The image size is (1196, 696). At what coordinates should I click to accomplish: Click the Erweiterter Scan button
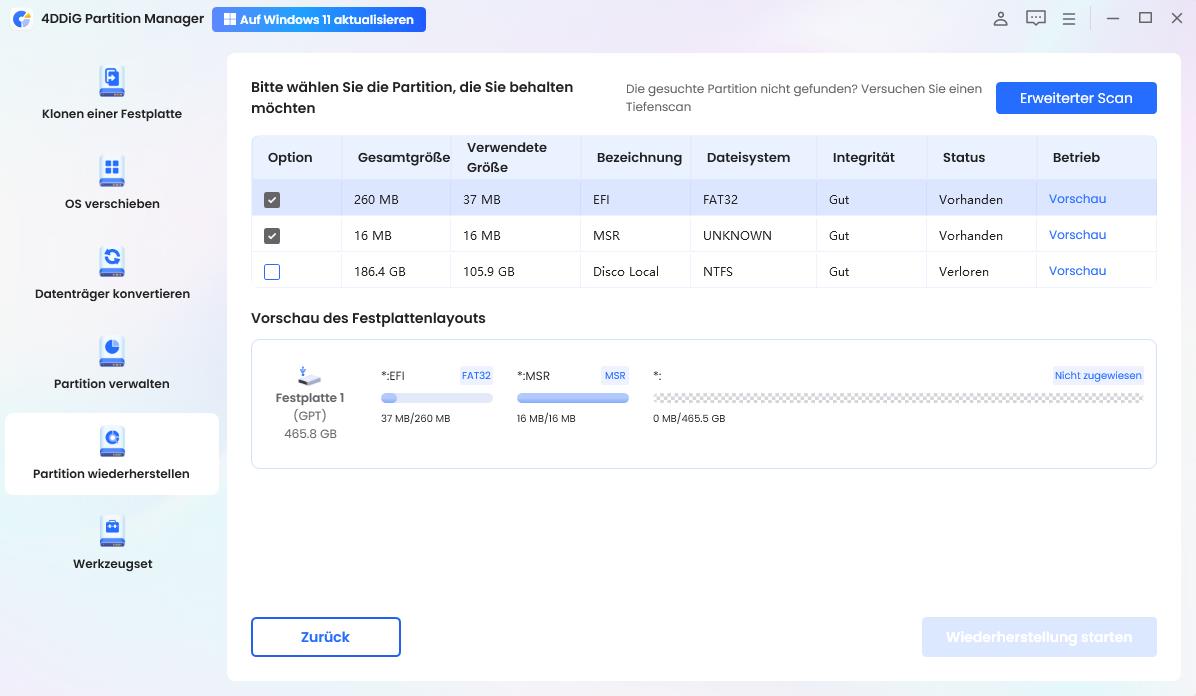pyautogui.click(x=1076, y=98)
